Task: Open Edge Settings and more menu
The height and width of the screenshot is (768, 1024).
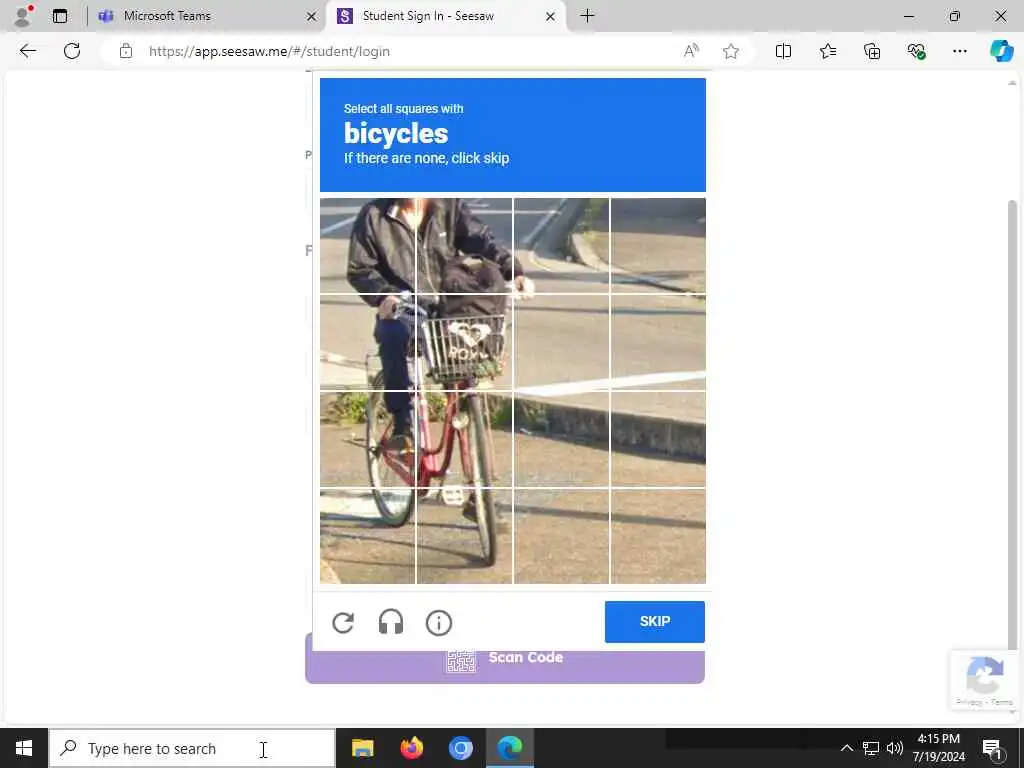Action: [959, 51]
